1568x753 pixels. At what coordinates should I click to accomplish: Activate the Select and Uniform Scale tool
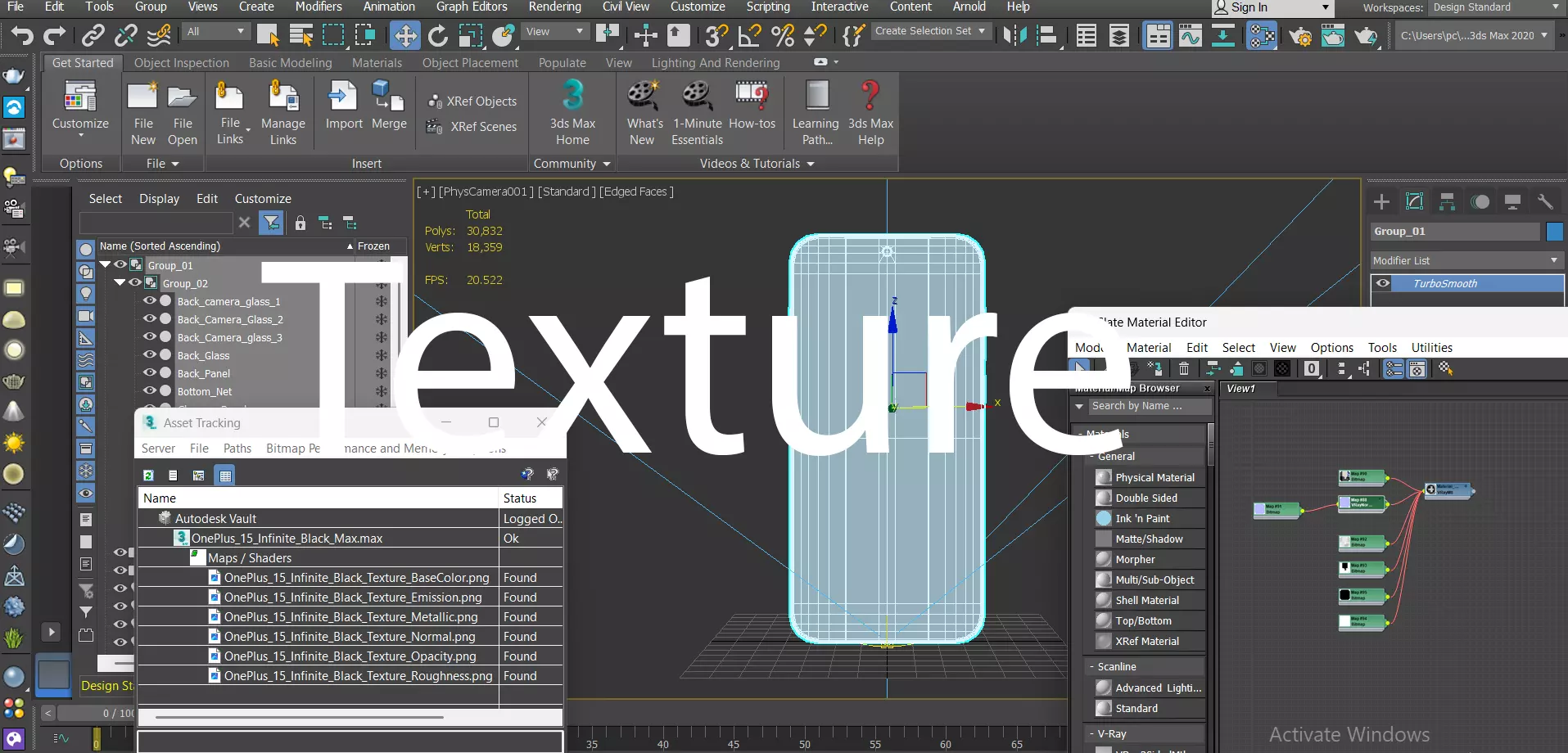470,35
